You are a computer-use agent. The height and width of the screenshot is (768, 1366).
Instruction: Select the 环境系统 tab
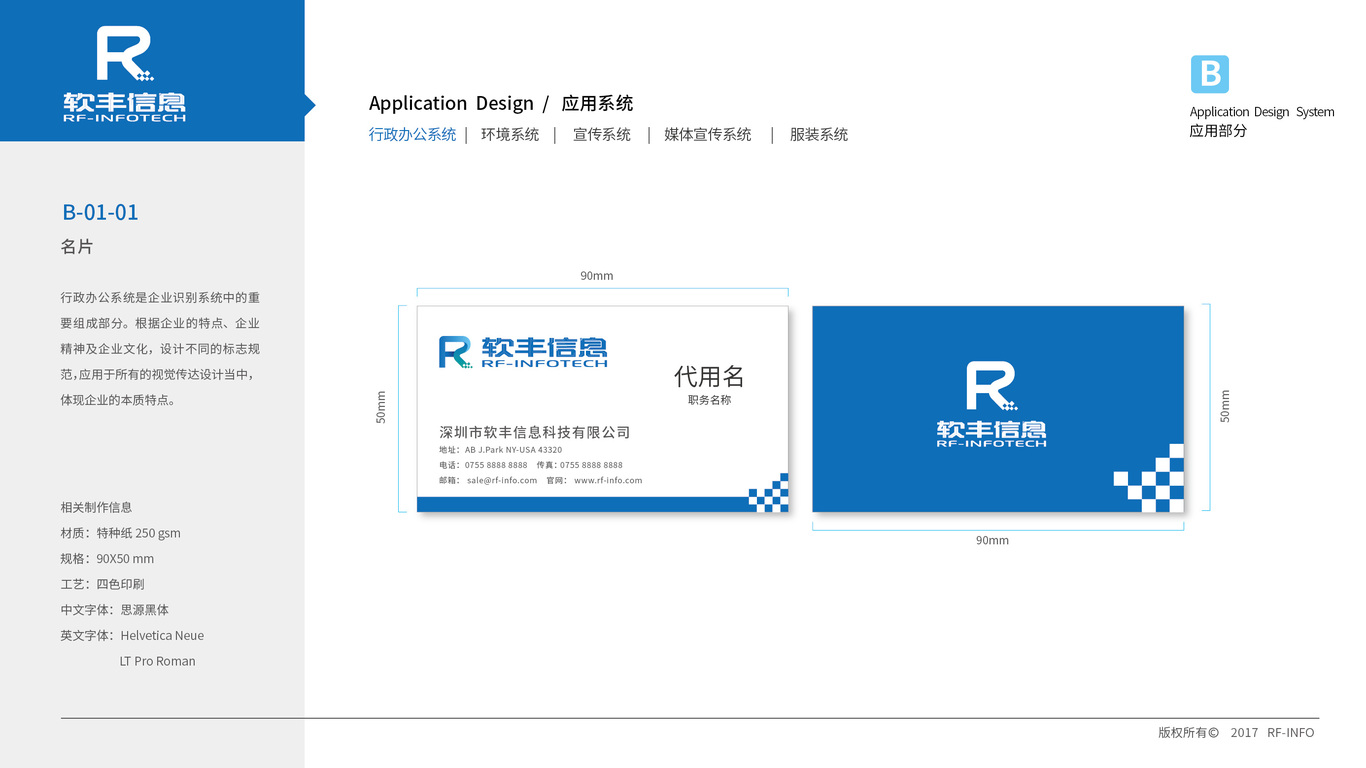(x=510, y=134)
